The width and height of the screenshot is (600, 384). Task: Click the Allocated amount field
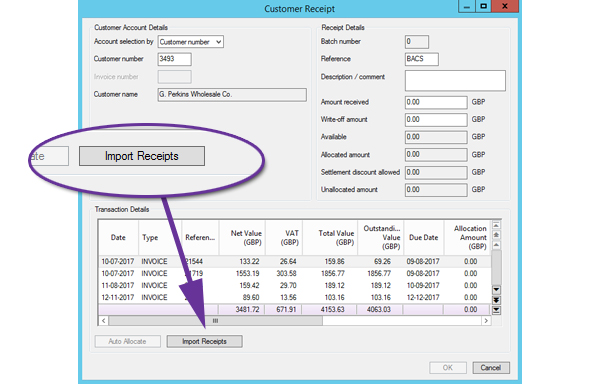click(x=436, y=155)
